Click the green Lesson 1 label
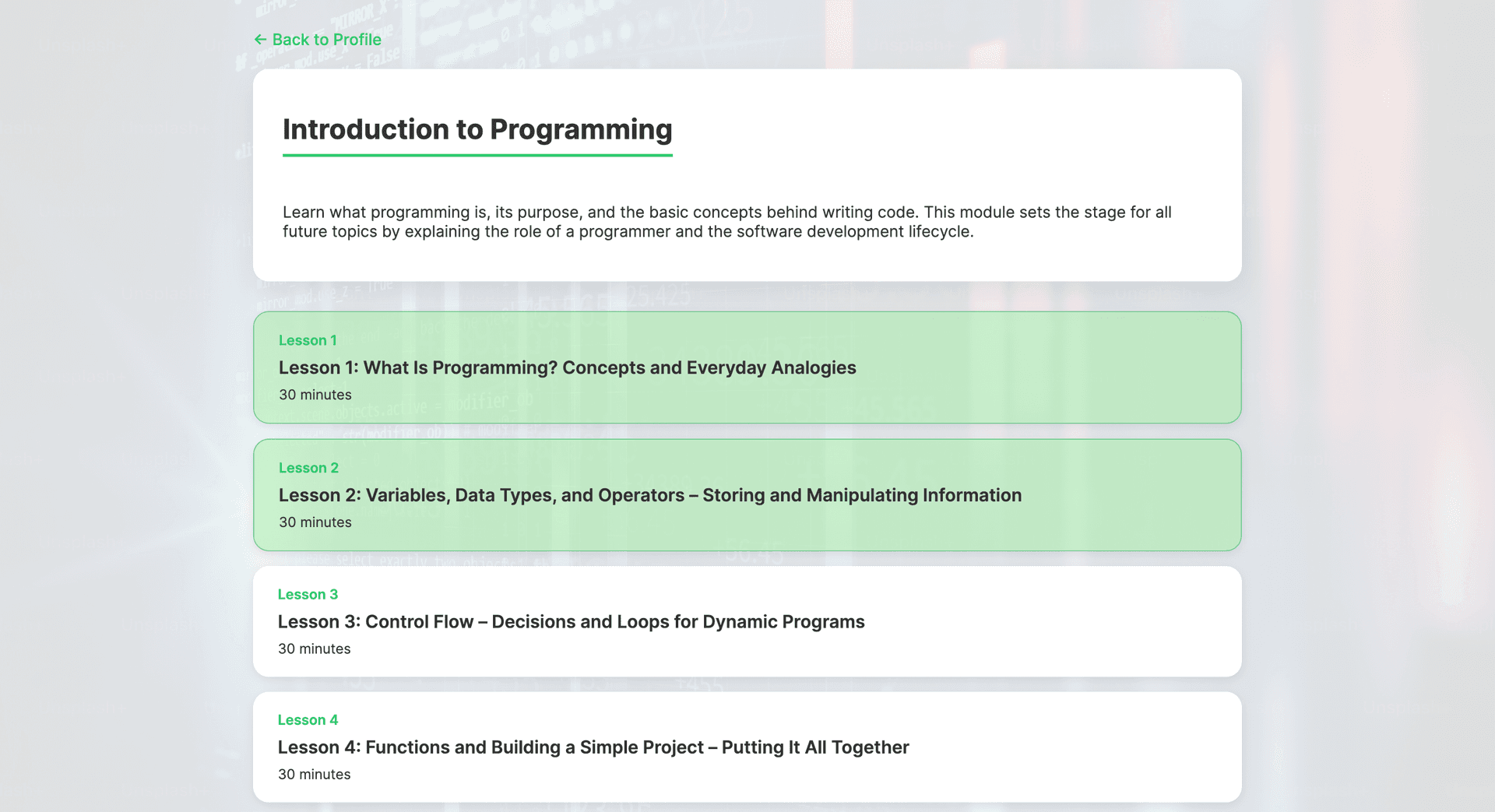The image size is (1495, 812). pyautogui.click(x=308, y=340)
